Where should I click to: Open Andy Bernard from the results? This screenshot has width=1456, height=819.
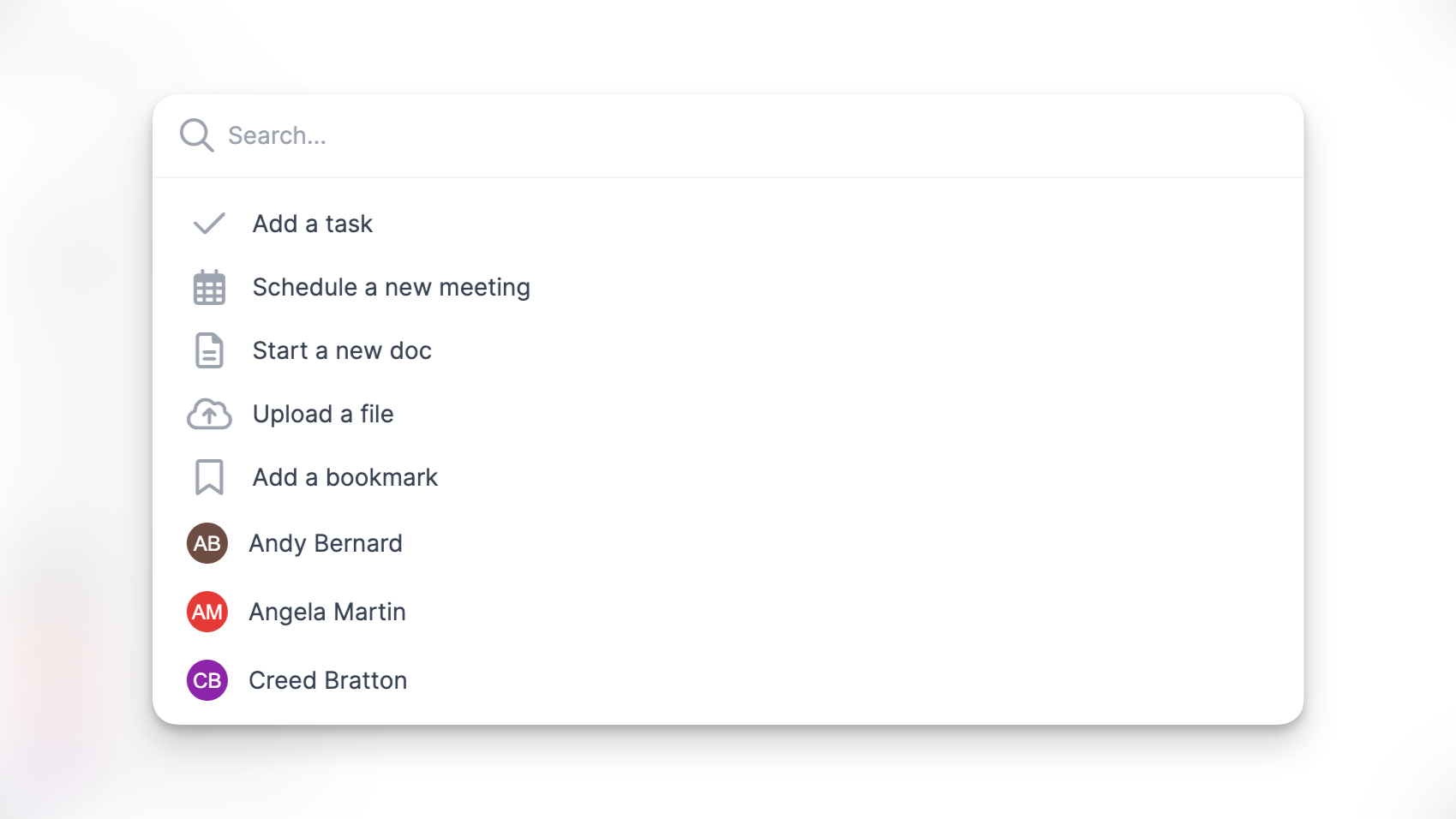[x=326, y=543]
